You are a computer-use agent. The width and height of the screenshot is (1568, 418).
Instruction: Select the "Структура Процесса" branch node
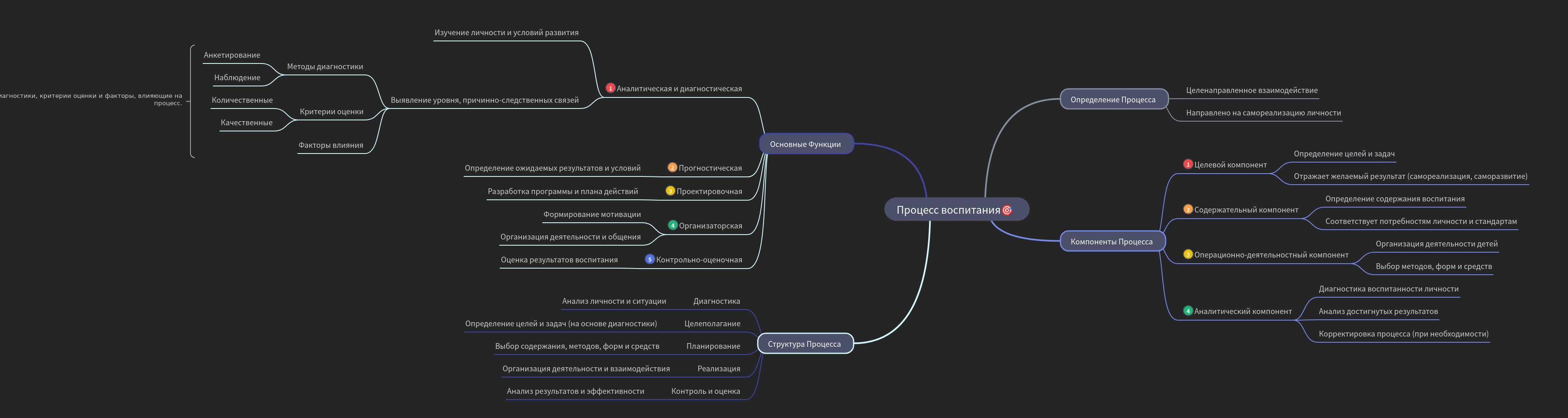coord(806,344)
